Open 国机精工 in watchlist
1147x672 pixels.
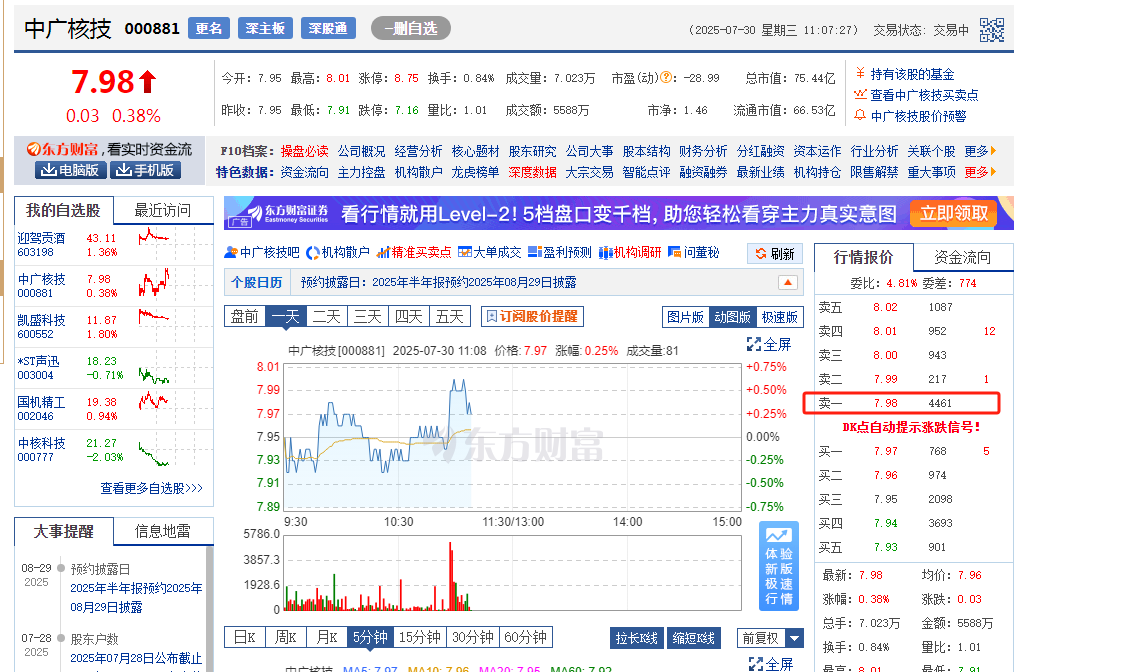41,402
